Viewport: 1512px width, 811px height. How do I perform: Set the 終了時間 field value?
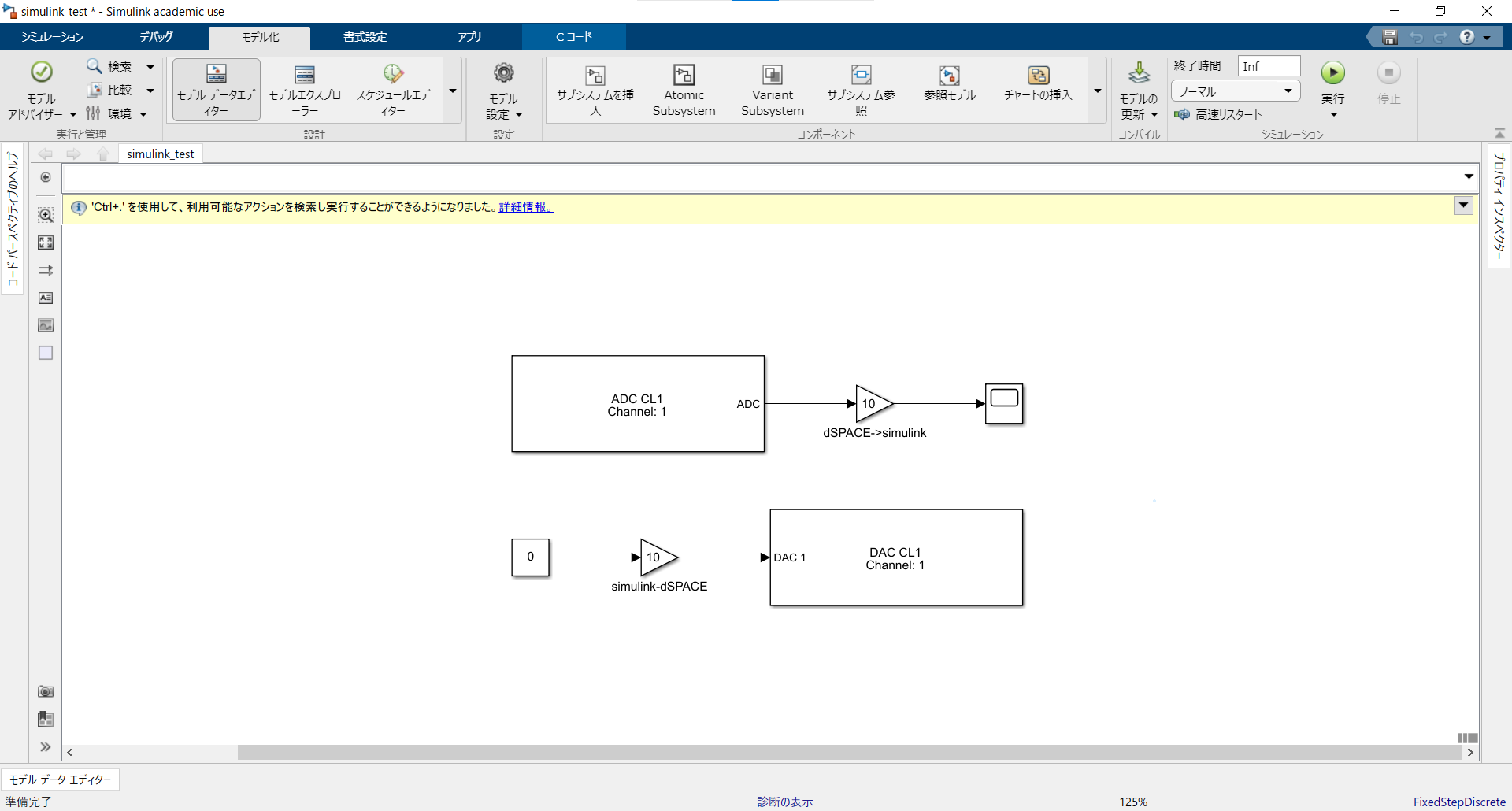[x=1268, y=66]
